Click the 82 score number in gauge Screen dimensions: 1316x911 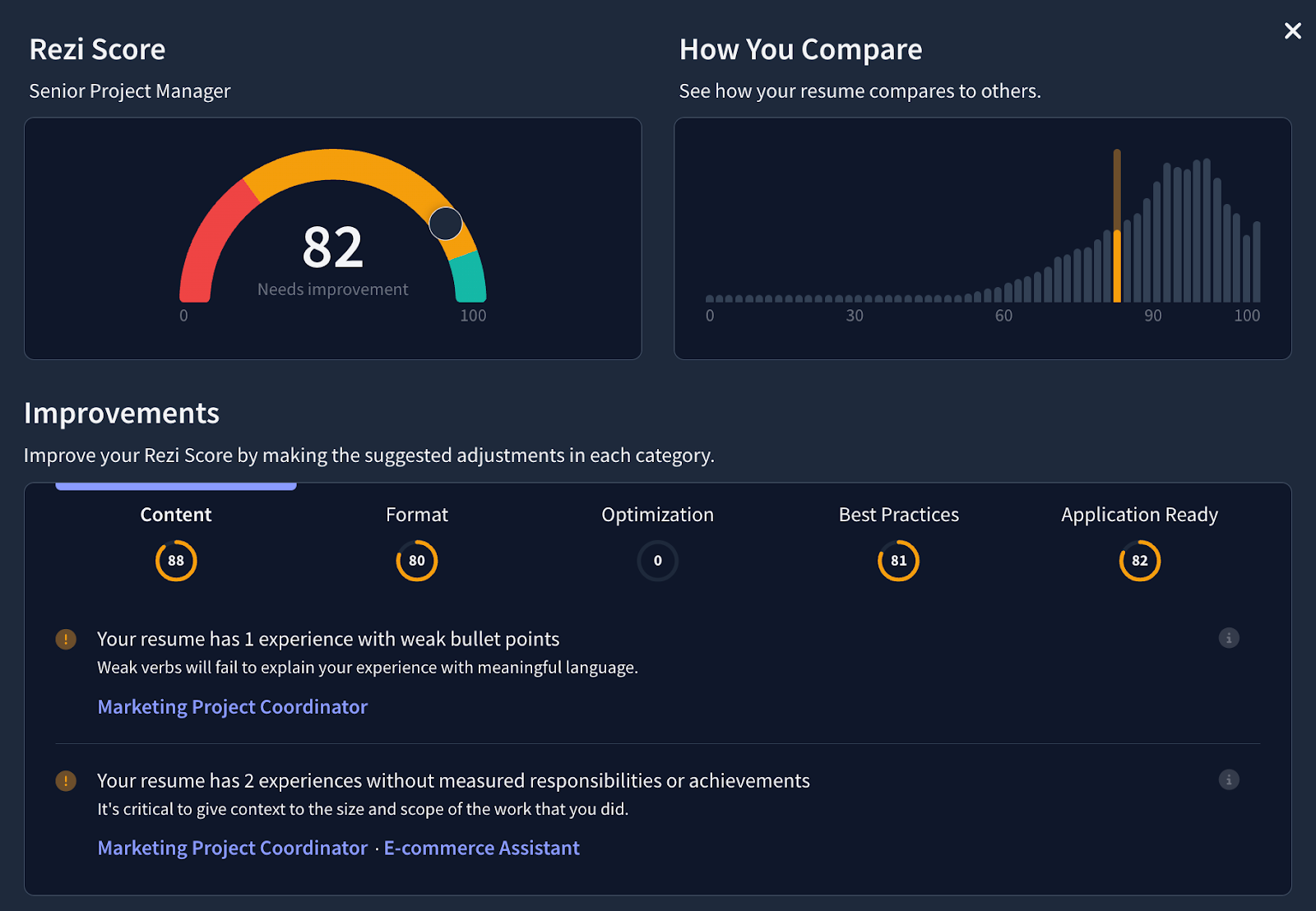333,247
